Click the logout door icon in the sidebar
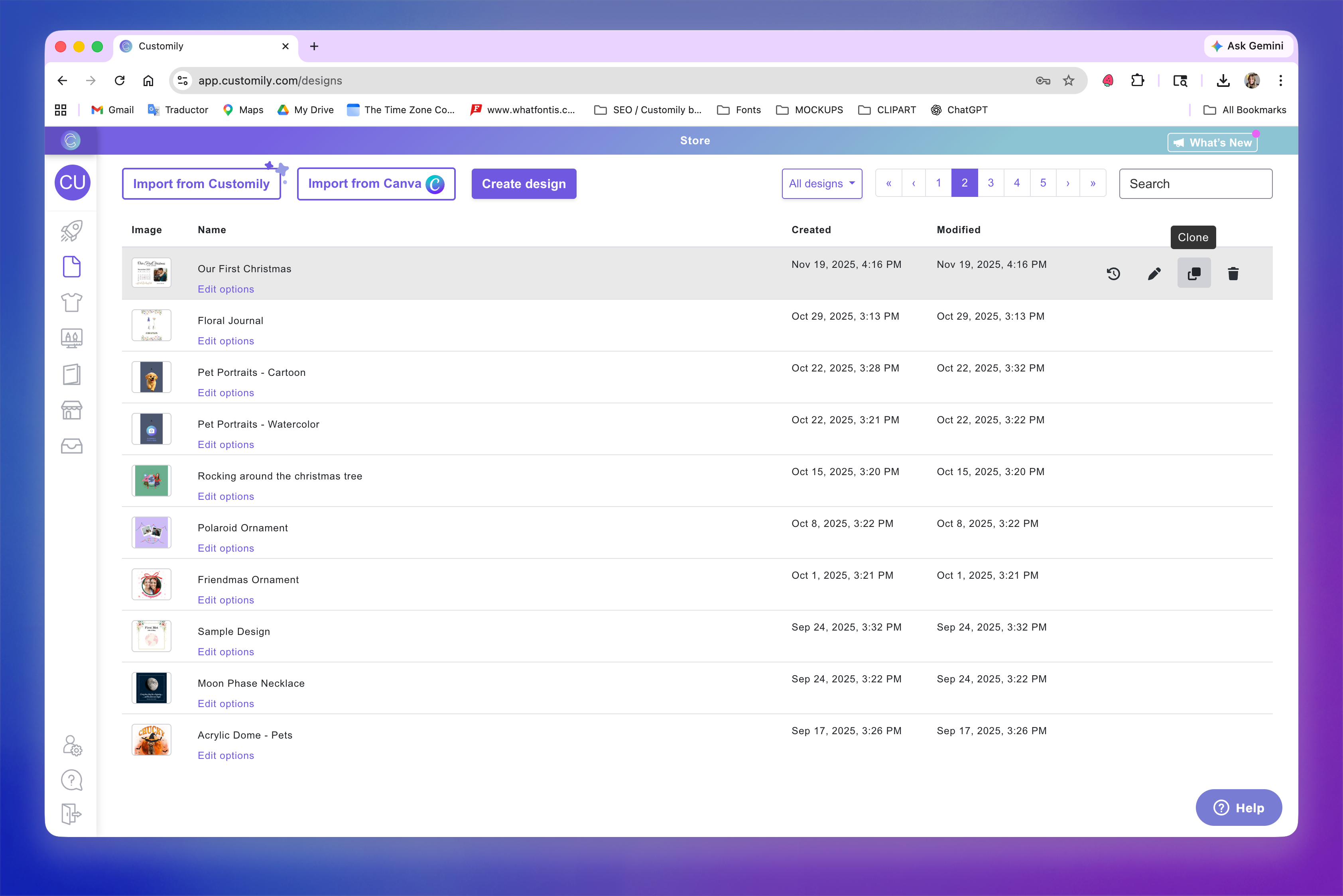This screenshot has width=1343, height=896. tap(71, 814)
